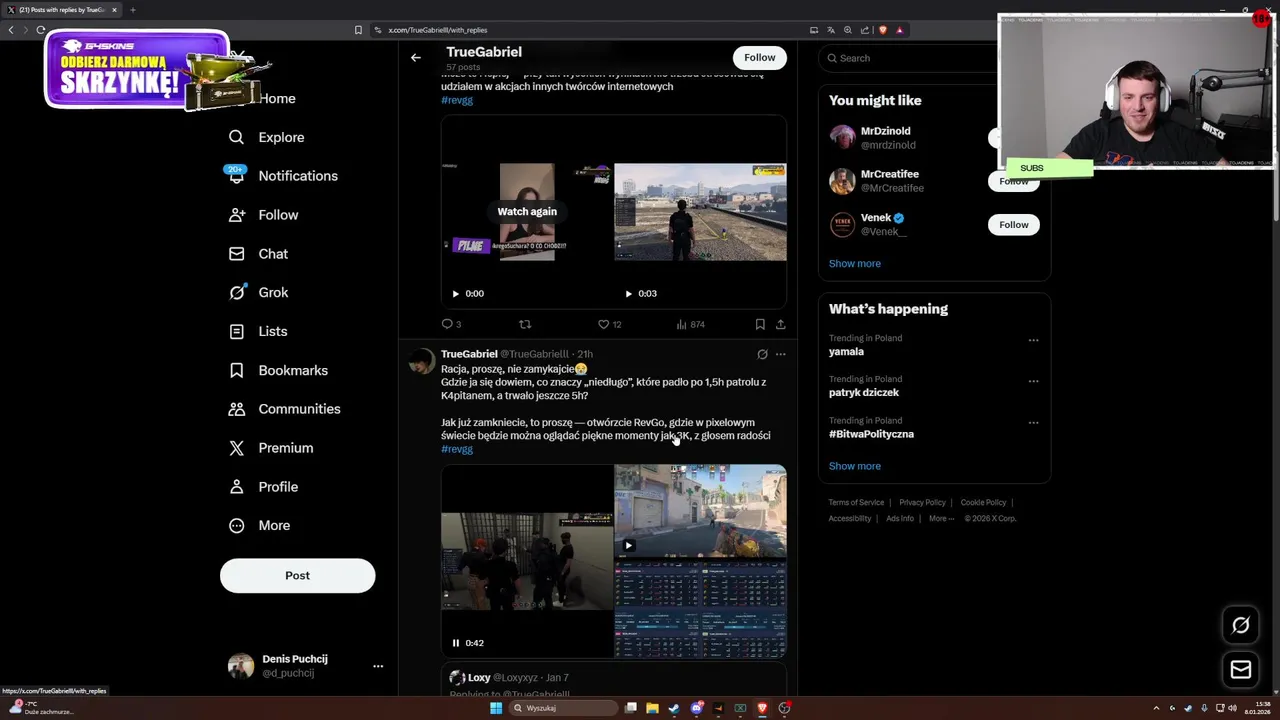The width and height of the screenshot is (1280, 720).
Task: Bookmark this page in the address bar
Action: (358, 30)
